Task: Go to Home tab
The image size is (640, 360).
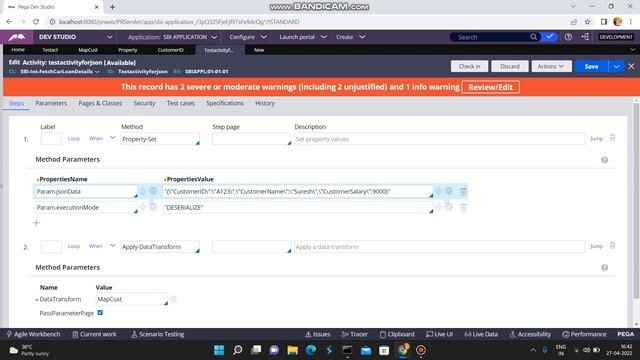Action: (18, 50)
